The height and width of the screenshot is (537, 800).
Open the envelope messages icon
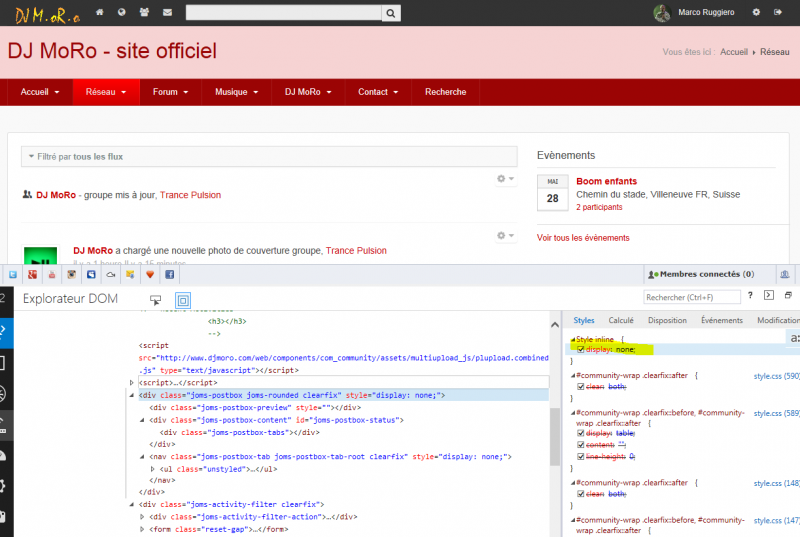coord(167,12)
